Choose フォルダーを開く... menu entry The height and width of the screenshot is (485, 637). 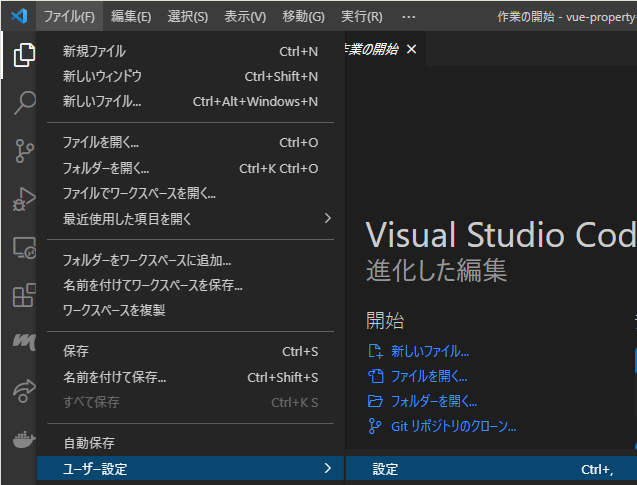click(191, 168)
